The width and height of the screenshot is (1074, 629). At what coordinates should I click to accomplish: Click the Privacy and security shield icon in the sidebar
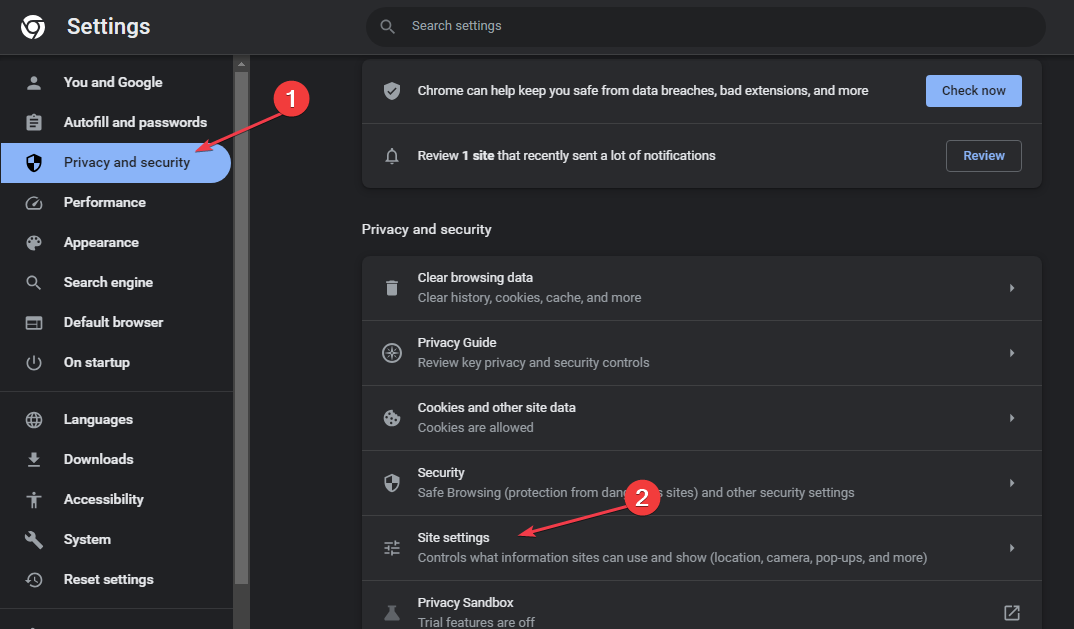pos(34,162)
